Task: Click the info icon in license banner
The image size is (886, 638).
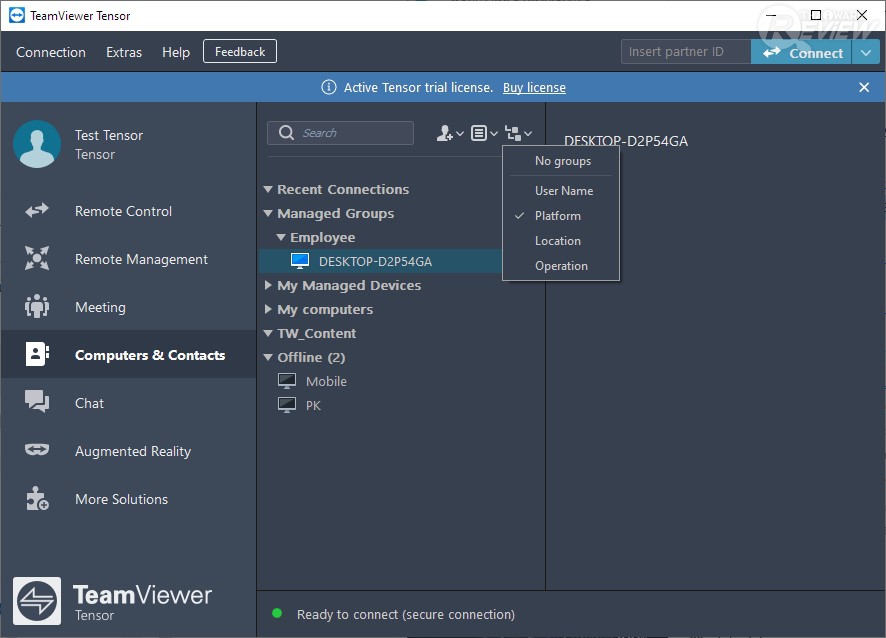Action: click(x=328, y=87)
